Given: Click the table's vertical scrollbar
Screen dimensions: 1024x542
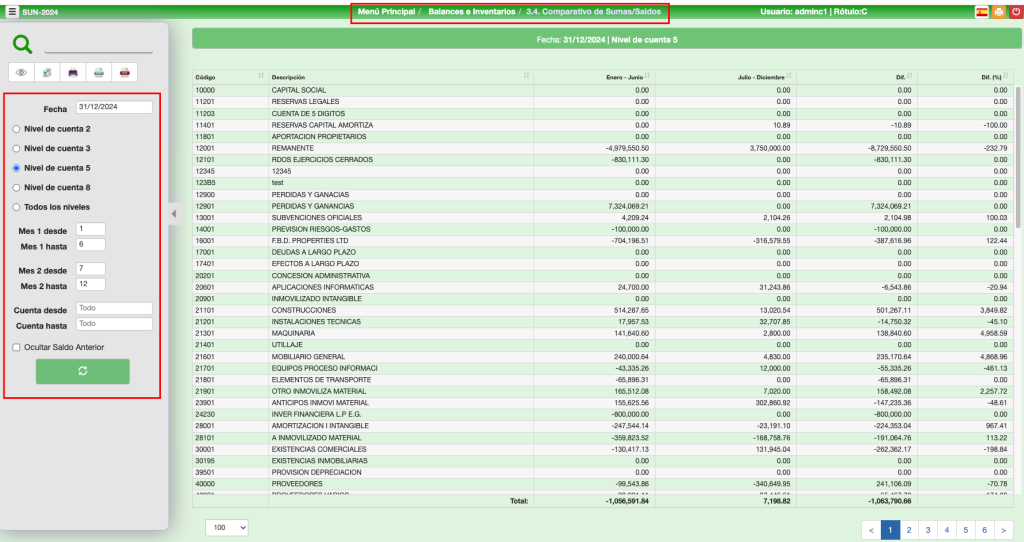Looking at the screenshot, I should point(1017,160).
